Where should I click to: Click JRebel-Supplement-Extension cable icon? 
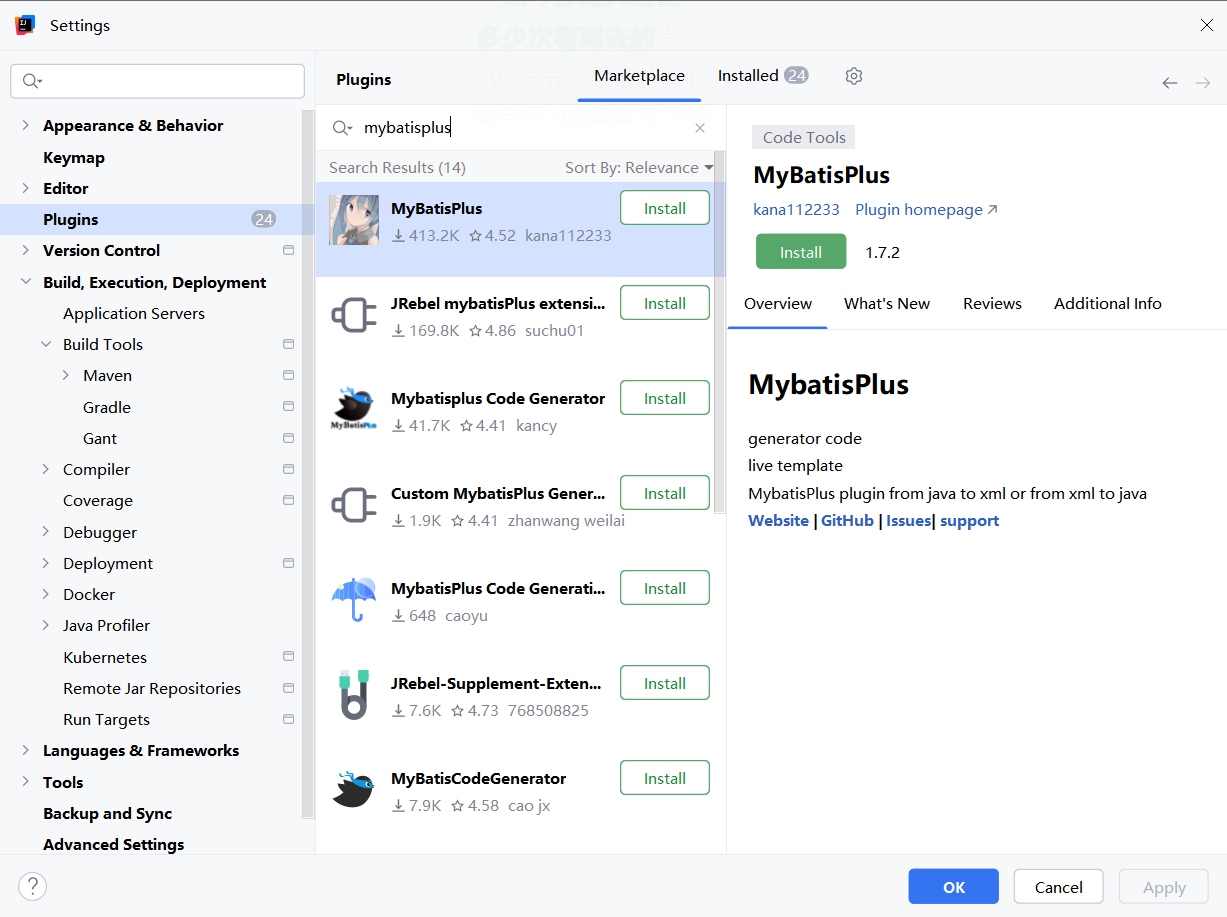click(354, 695)
